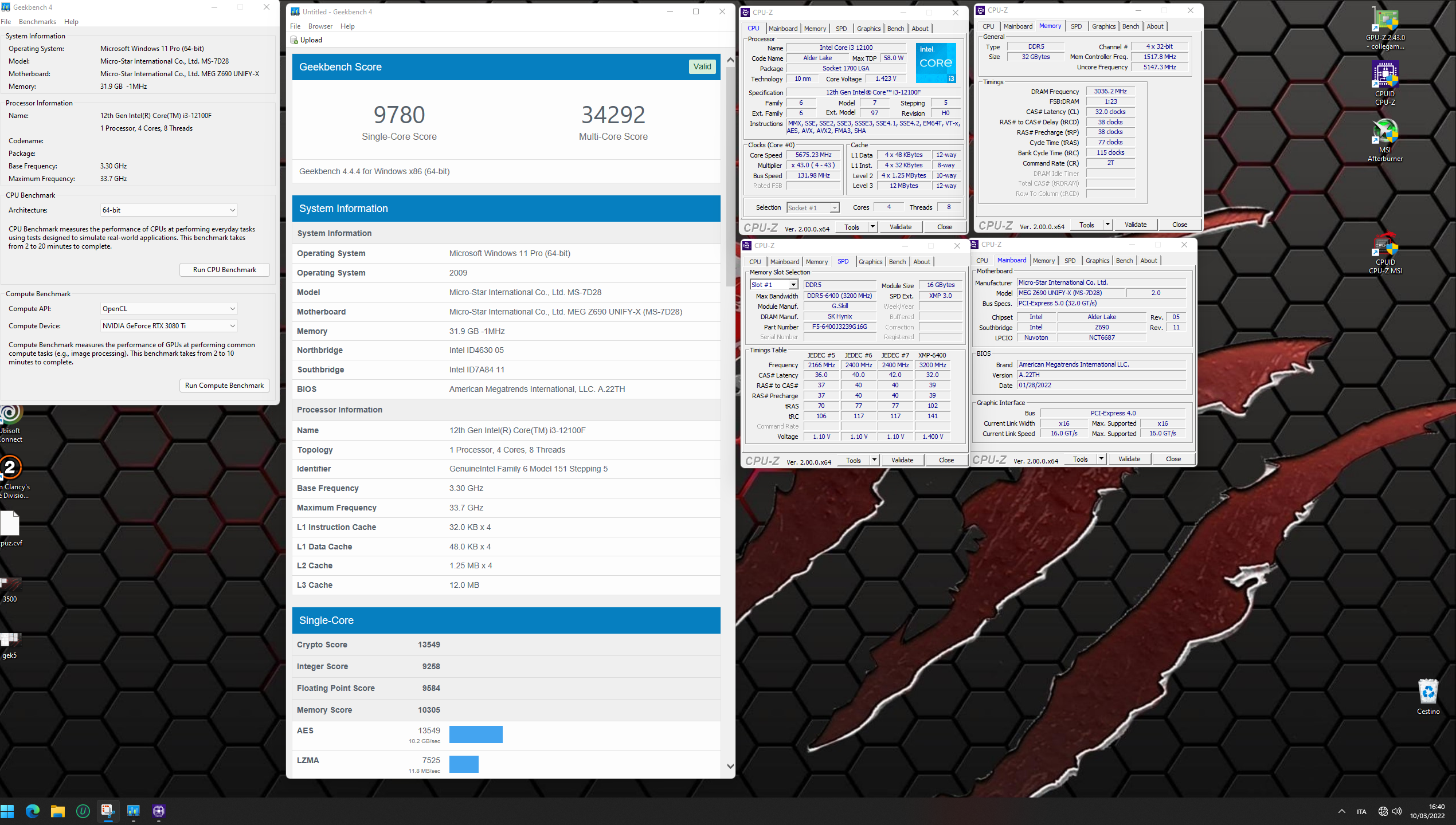The image size is (1456, 825).
Task: Click the AES score bar
Action: click(476, 734)
